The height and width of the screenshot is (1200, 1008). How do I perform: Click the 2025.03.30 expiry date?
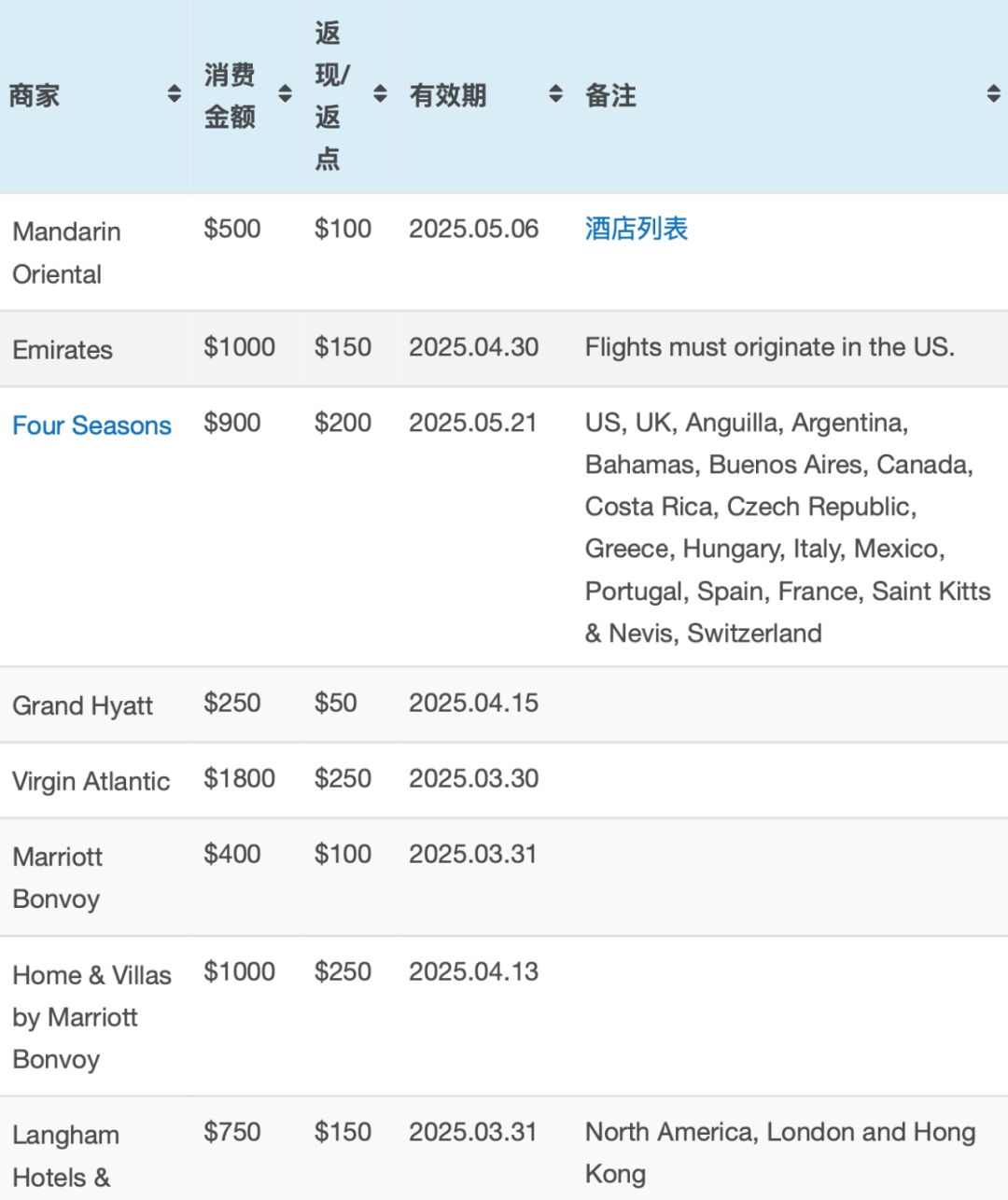(x=474, y=778)
